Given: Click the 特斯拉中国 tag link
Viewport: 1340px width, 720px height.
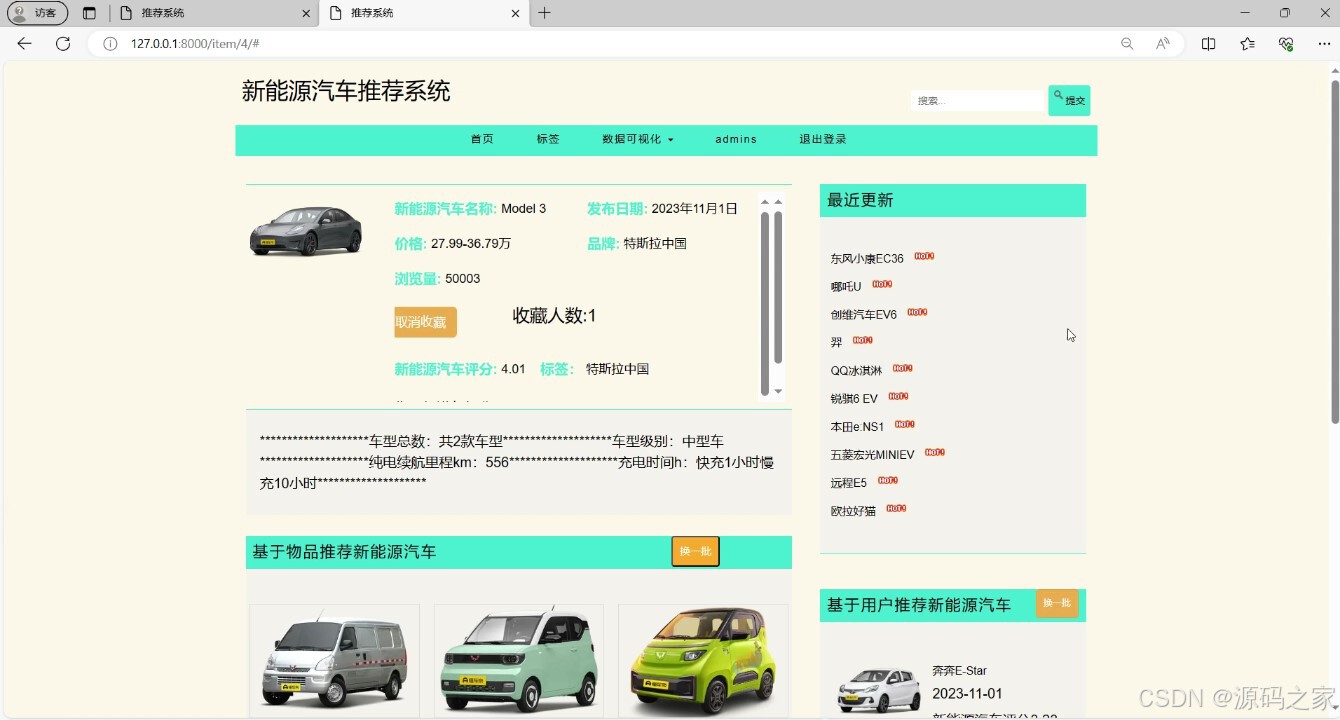Looking at the screenshot, I should pyautogui.click(x=617, y=369).
